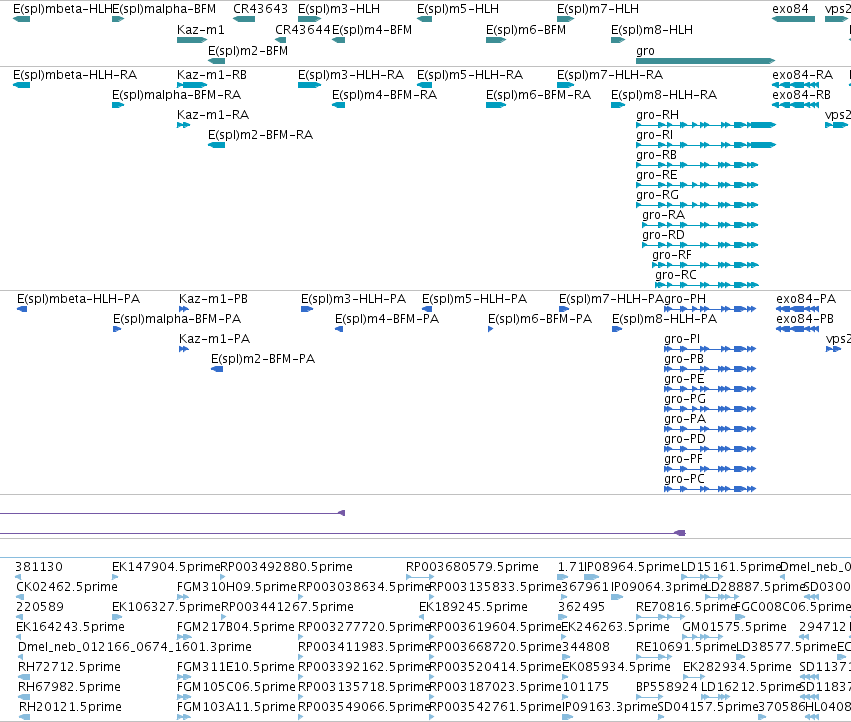Click the E(spl)m7-HLH gene arrow

pos(565,20)
